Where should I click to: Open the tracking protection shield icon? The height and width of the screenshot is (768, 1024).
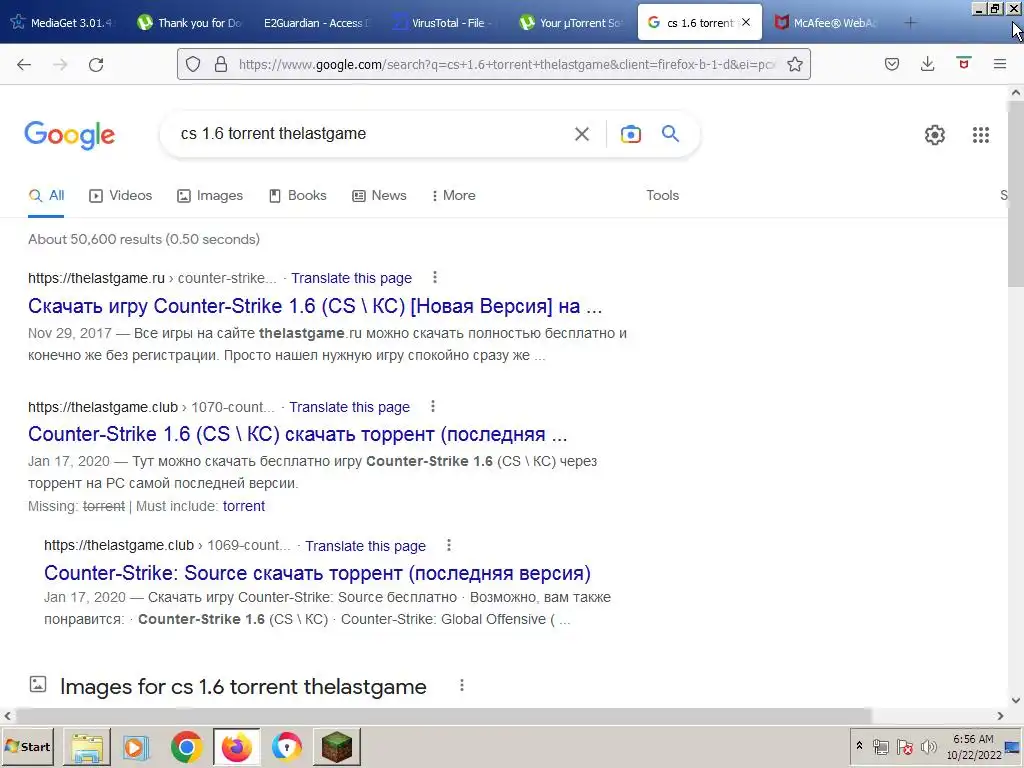coord(193,64)
